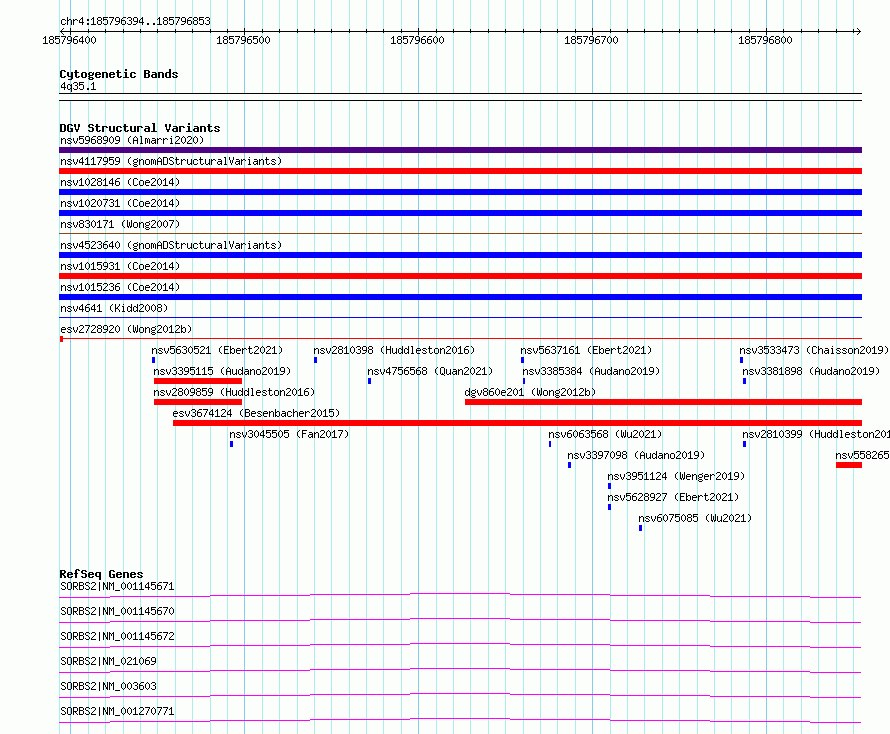
Task: Click the small blue nsv3045505 marker
Action: 231,444
